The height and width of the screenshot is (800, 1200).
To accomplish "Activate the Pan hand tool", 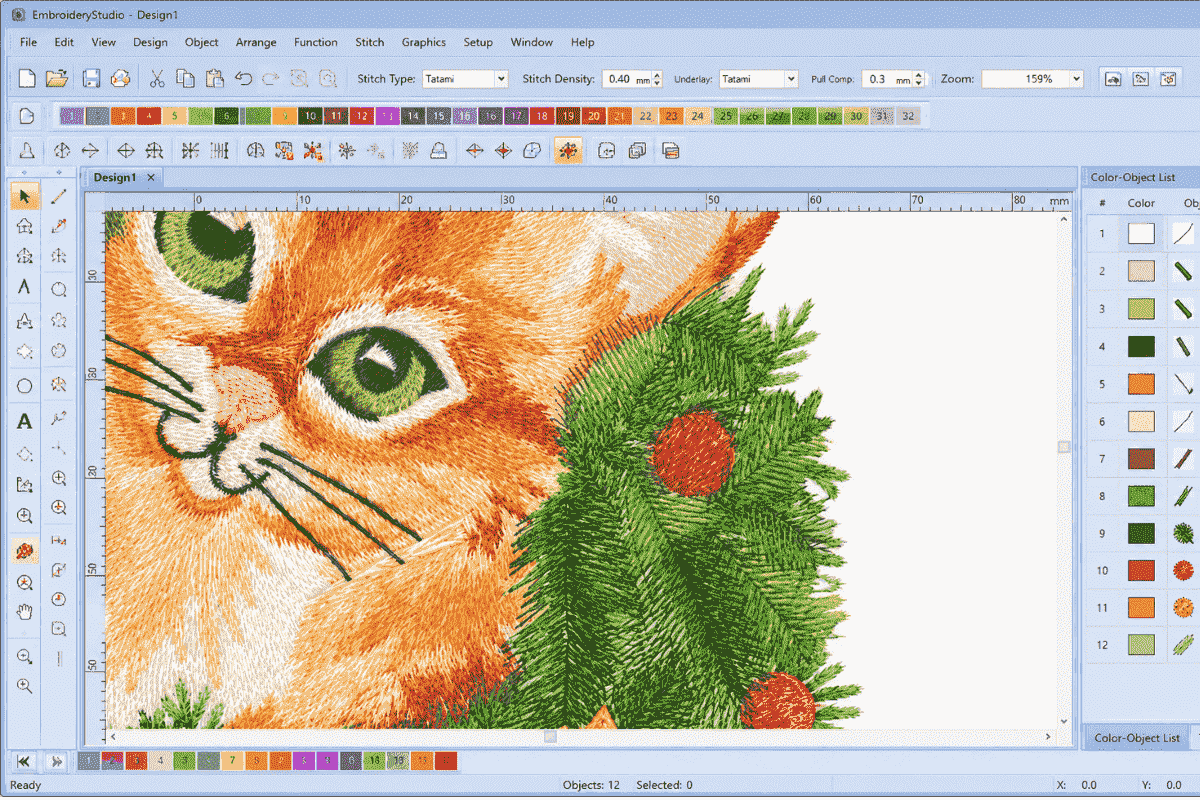I will pyautogui.click(x=25, y=612).
